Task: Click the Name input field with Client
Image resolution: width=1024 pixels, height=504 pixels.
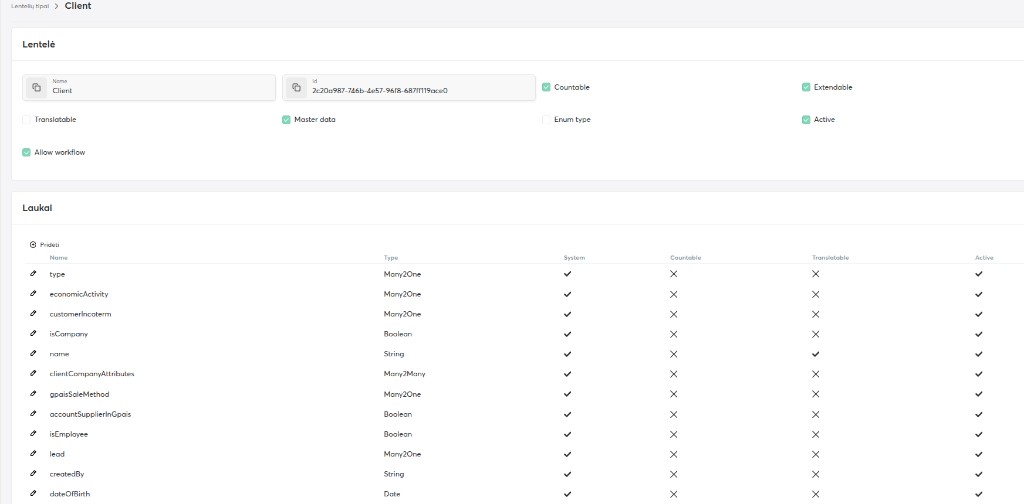Action: [149, 87]
